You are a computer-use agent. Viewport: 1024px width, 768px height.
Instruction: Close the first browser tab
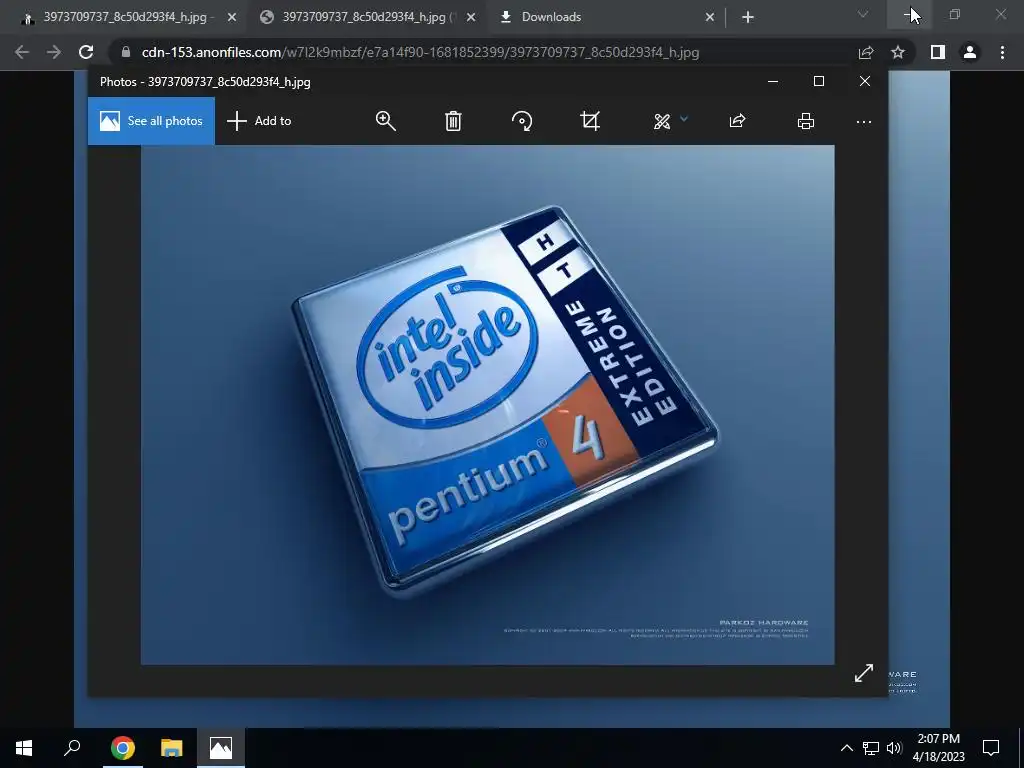point(232,18)
